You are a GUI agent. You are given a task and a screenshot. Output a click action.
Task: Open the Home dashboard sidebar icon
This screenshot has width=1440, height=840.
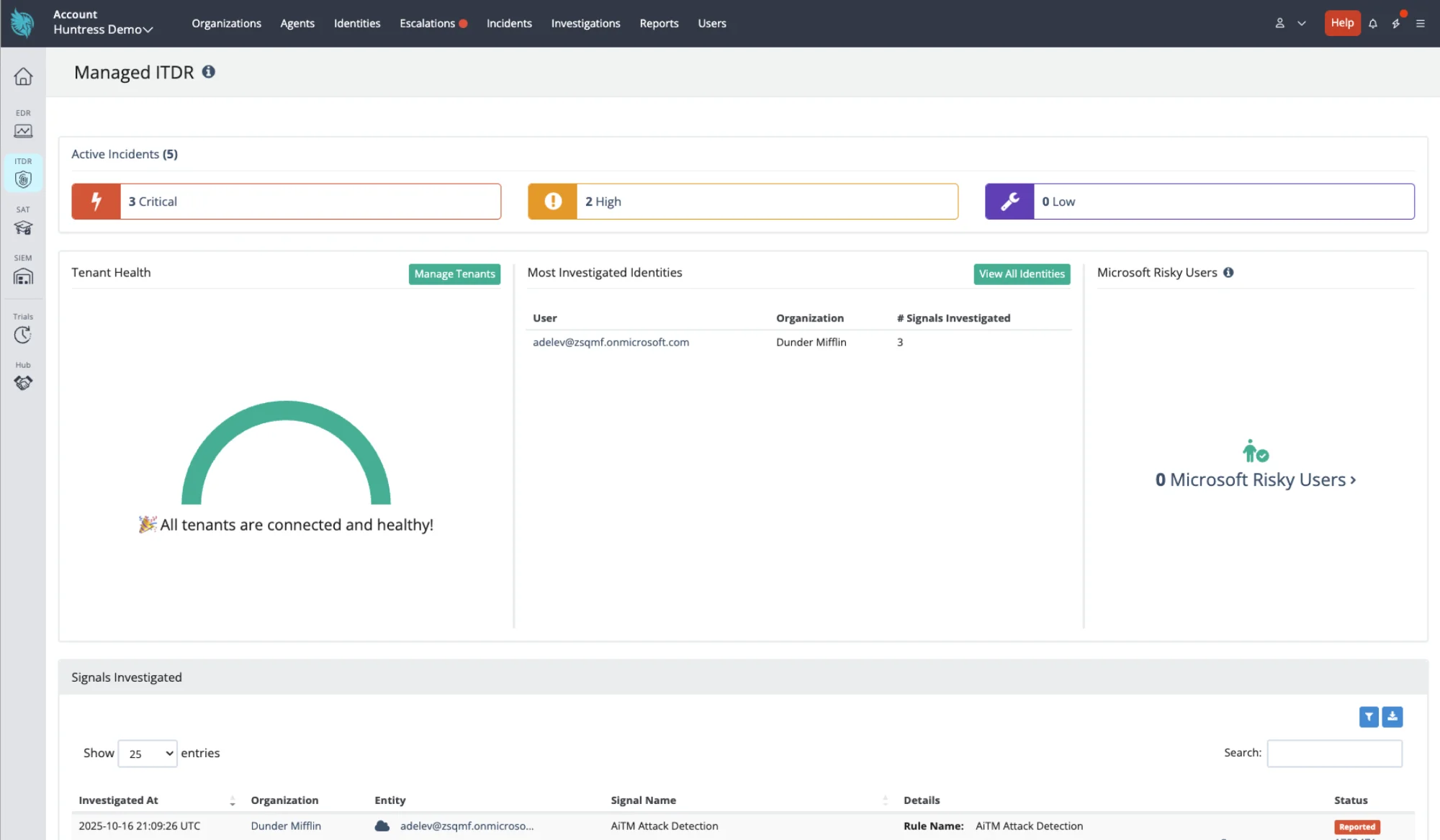point(23,76)
